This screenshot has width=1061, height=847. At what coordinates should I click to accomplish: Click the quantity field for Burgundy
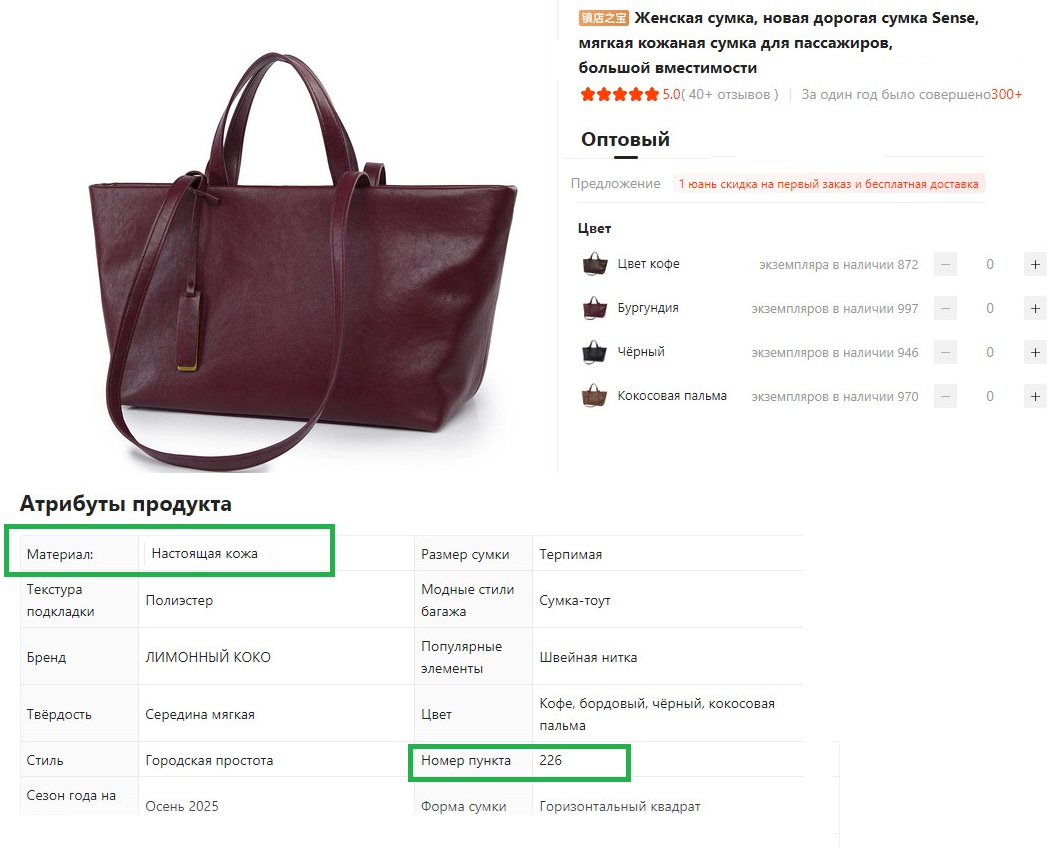[990, 309]
